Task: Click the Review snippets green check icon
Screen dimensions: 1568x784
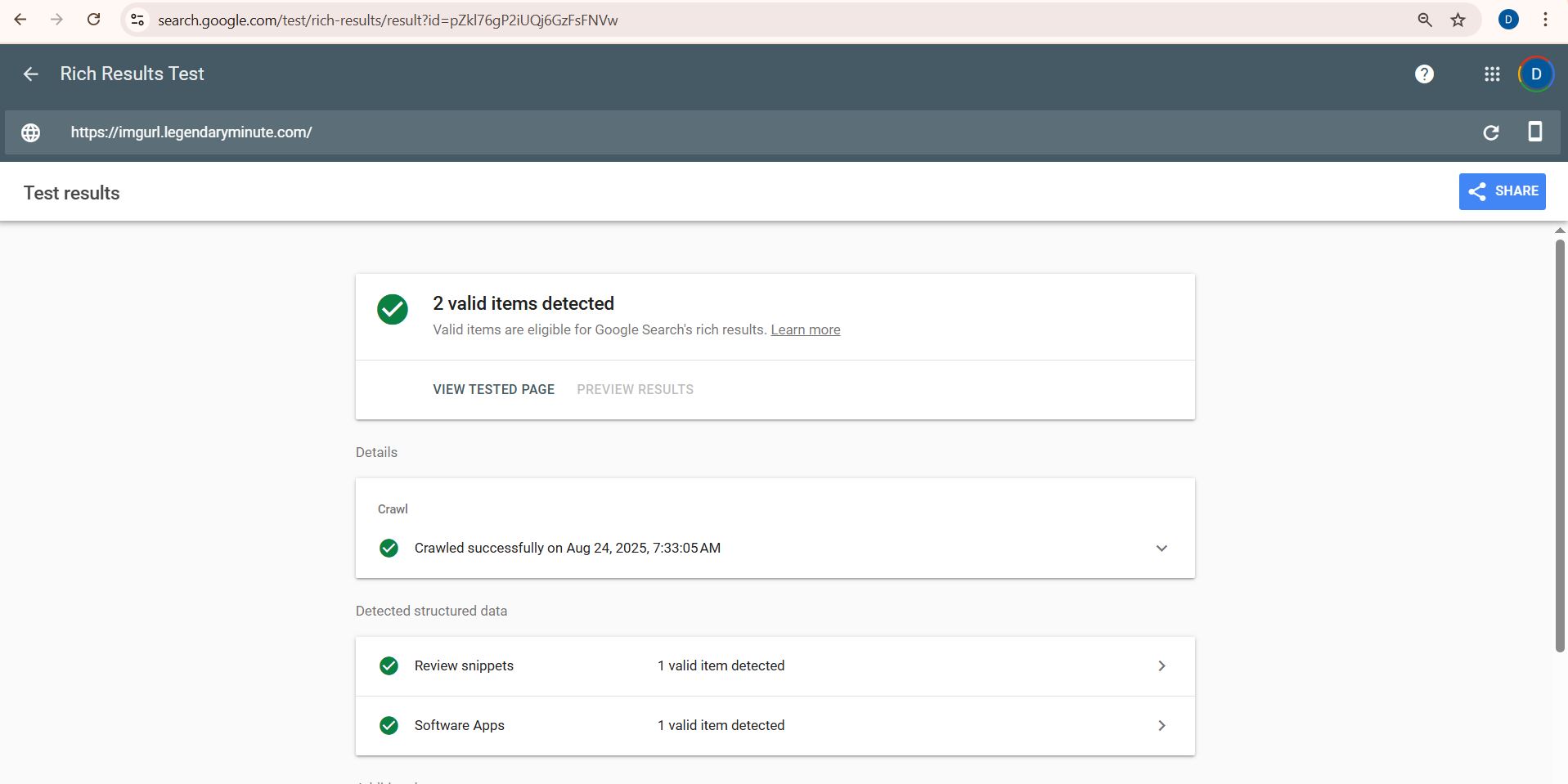Action: 389,665
